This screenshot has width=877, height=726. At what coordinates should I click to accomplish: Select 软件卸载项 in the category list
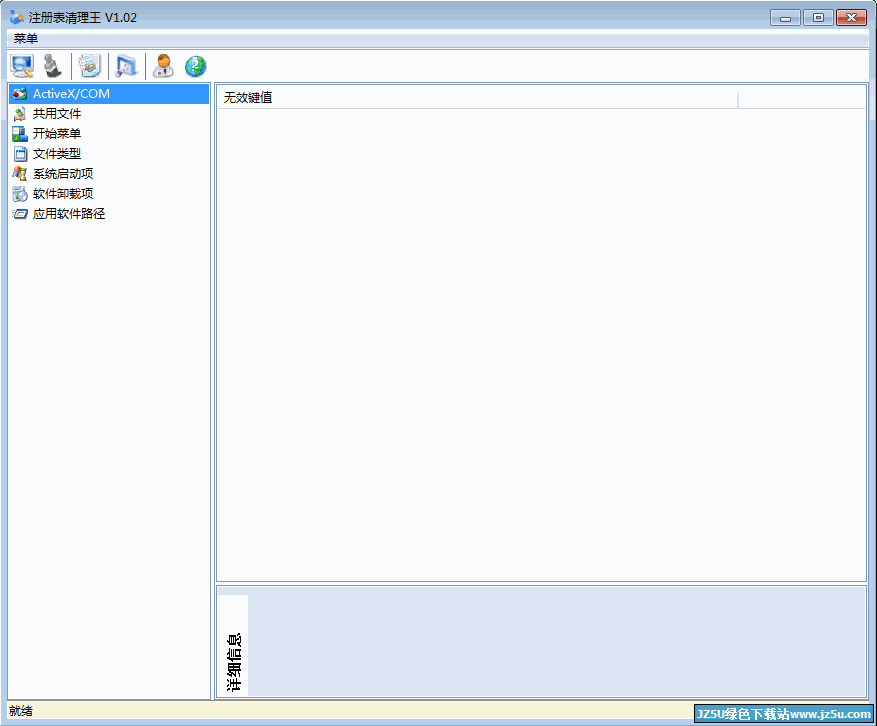[109, 194]
